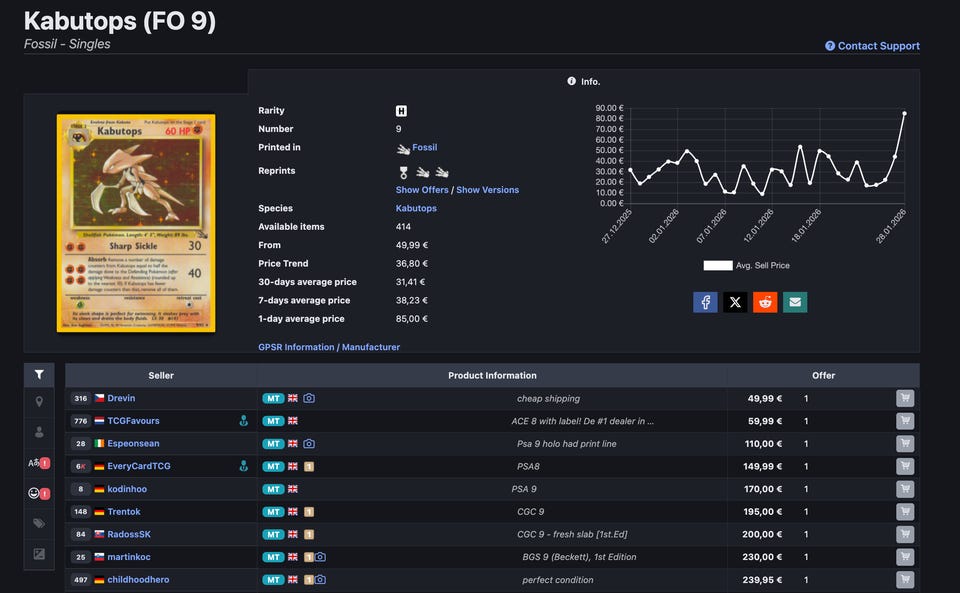Click the Price Trend value 36,80 €
This screenshot has height=593, width=960.
point(411,264)
